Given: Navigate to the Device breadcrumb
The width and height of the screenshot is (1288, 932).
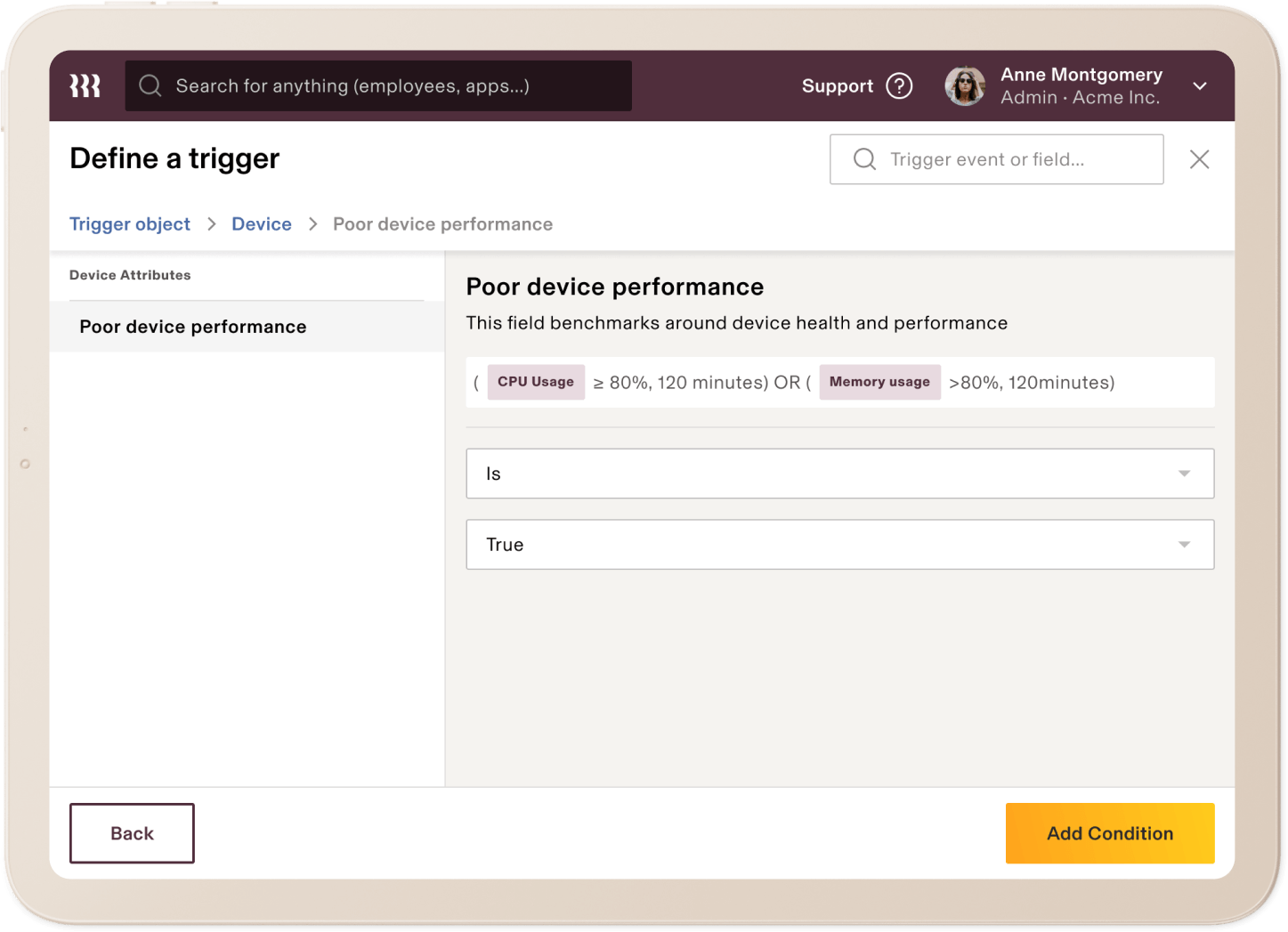Looking at the screenshot, I should tap(261, 223).
